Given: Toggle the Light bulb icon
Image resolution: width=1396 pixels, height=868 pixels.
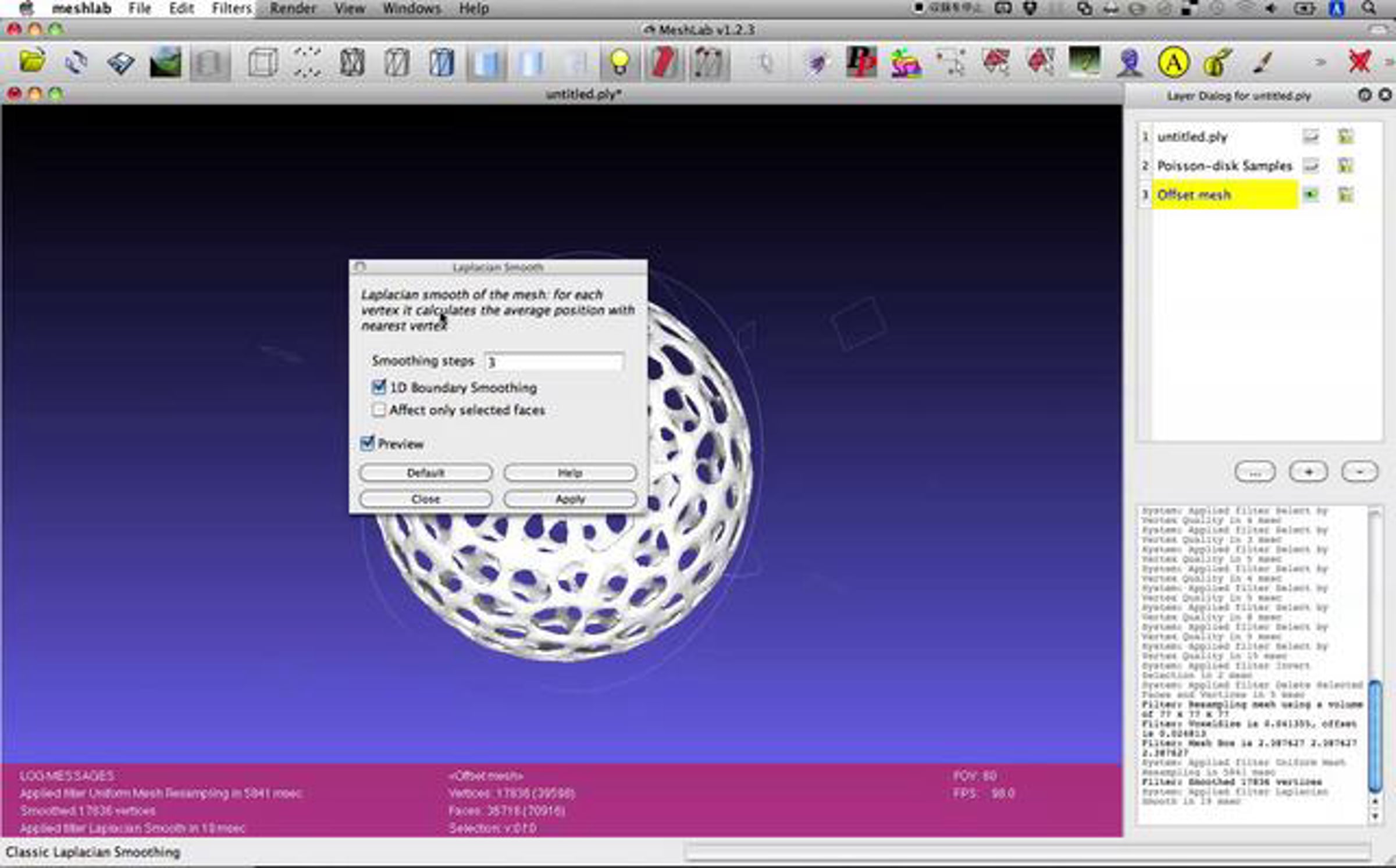Looking at the screenshot, I should pos(619,62).
